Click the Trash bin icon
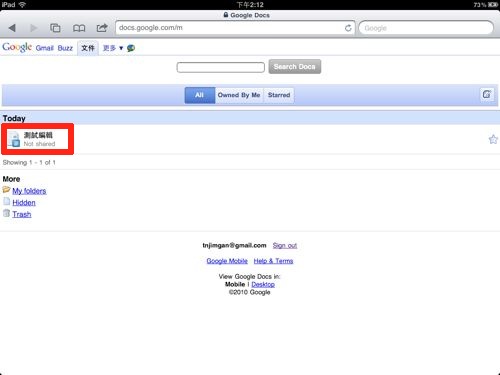The width and height of the screenshot is (500, 375). [6, 213]
